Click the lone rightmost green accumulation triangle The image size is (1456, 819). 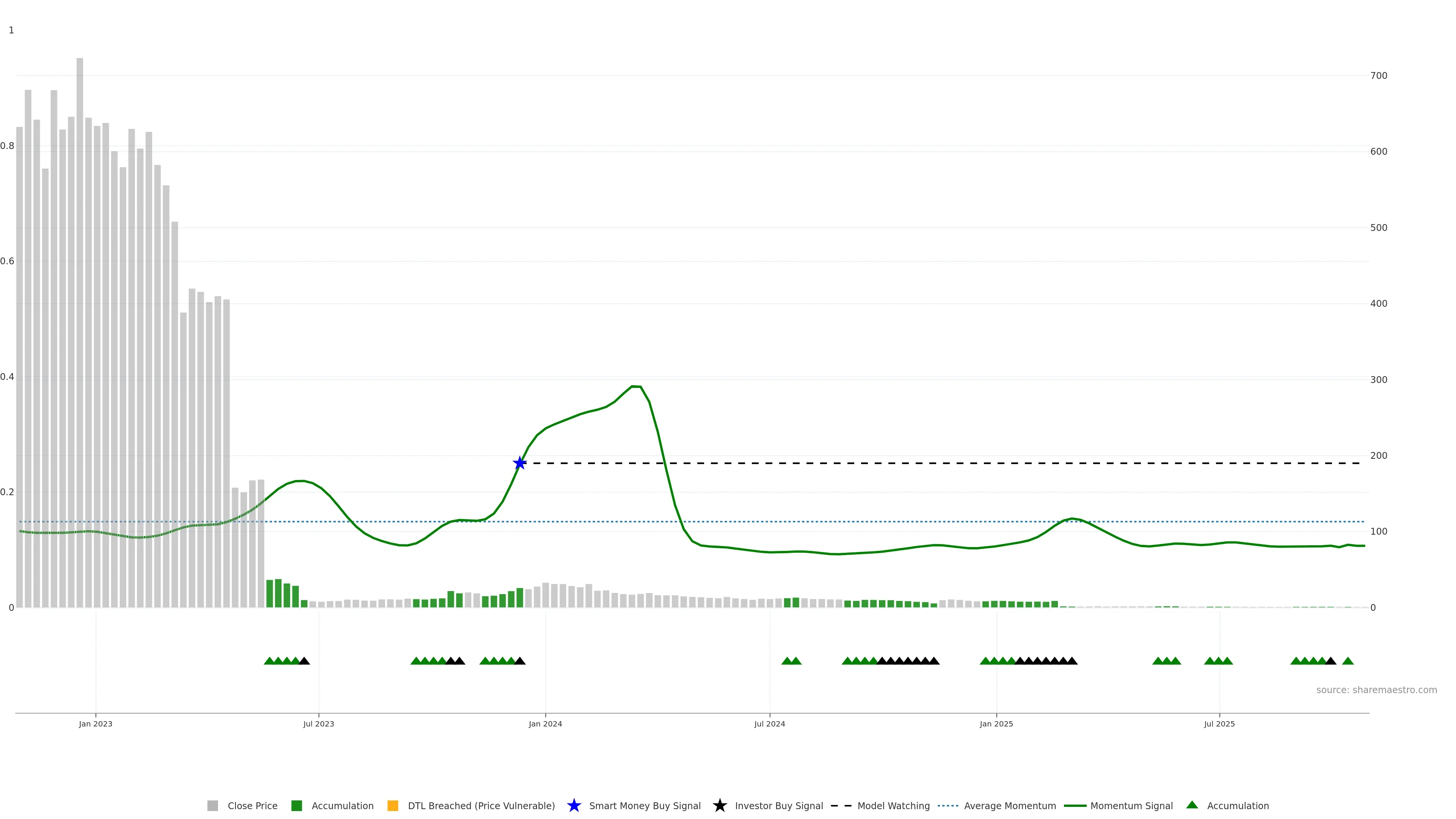(1348, 661)
